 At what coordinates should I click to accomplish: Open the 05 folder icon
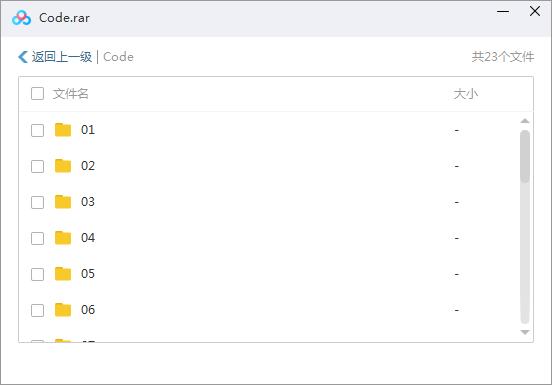click(x=63, y=274)
